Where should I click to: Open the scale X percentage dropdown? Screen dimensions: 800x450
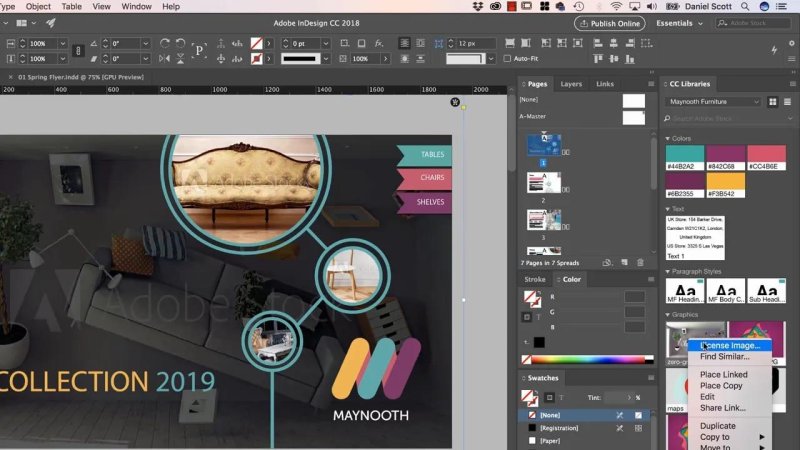click(x=63, y=43)
